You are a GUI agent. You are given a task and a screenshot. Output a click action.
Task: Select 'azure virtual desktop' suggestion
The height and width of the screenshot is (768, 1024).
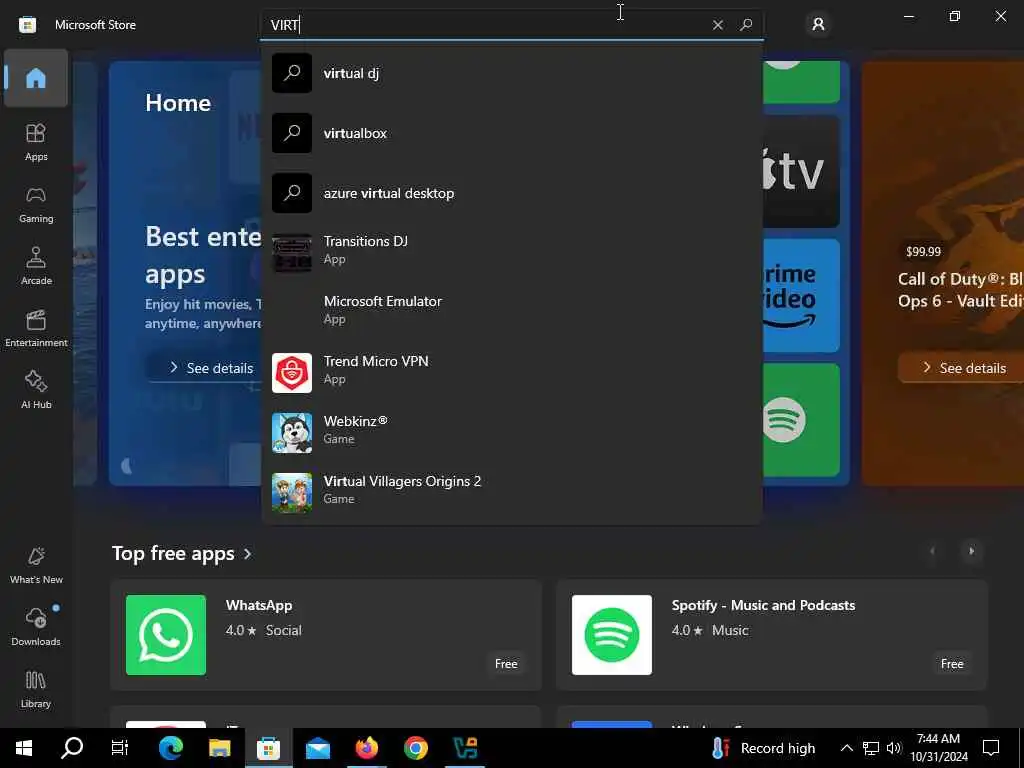coord(511,193)
